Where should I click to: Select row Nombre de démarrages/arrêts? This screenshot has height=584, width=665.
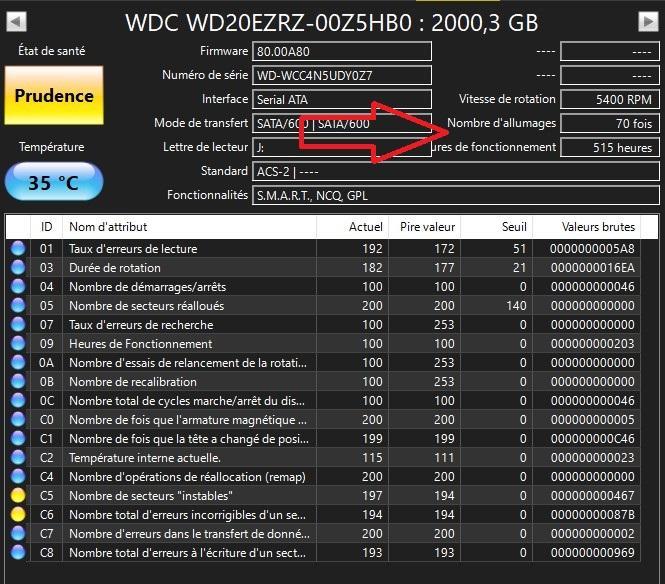(323, 287)
